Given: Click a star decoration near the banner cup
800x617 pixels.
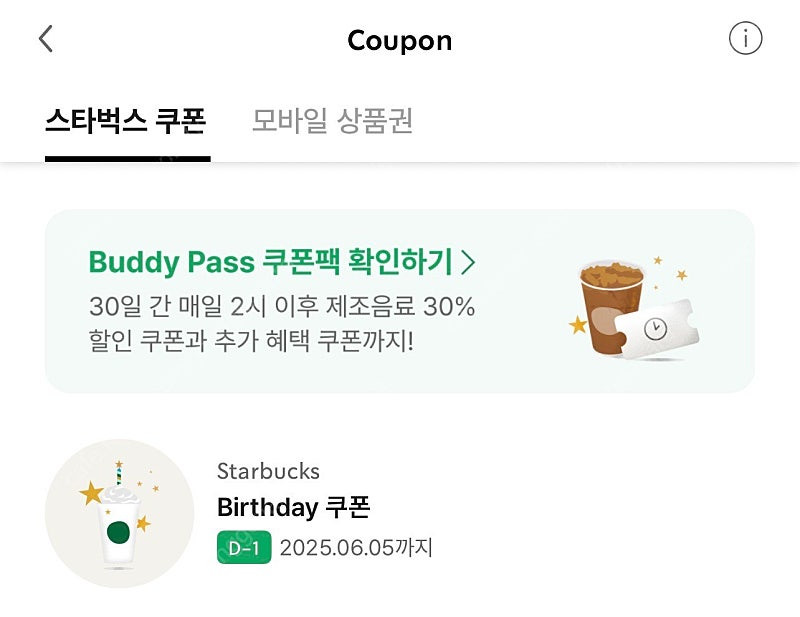Looking at the screenshot, I should [x=577, y=325].
